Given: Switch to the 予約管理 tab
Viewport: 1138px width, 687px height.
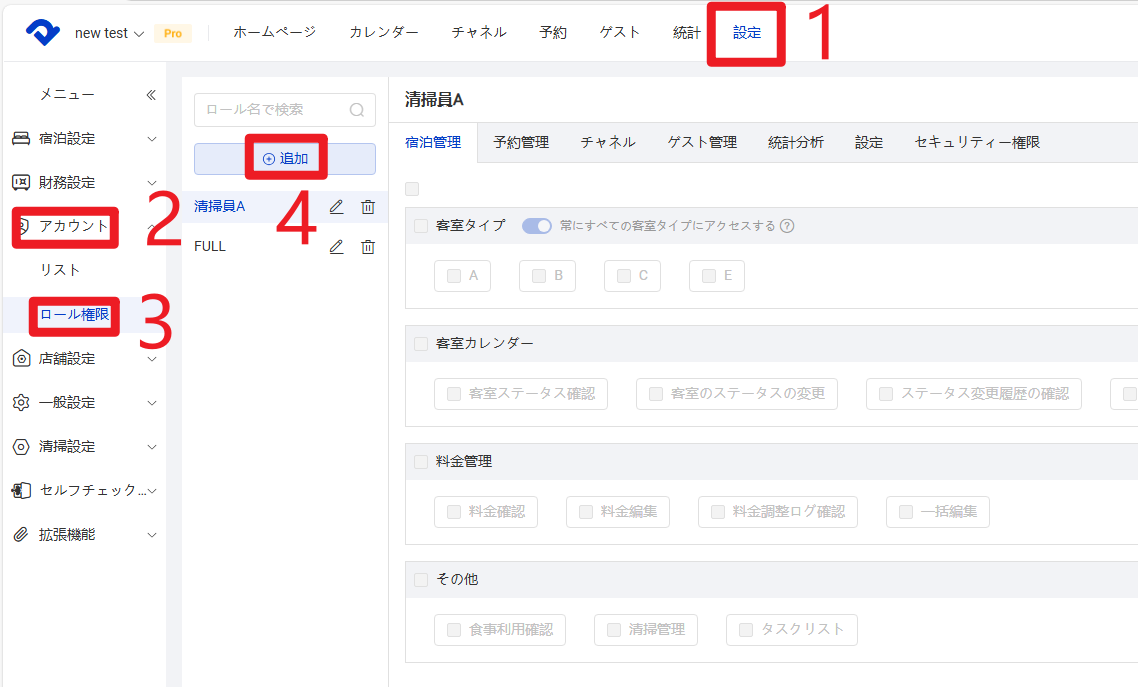Looking at the screenshot, I should click(x=521, y=143).
